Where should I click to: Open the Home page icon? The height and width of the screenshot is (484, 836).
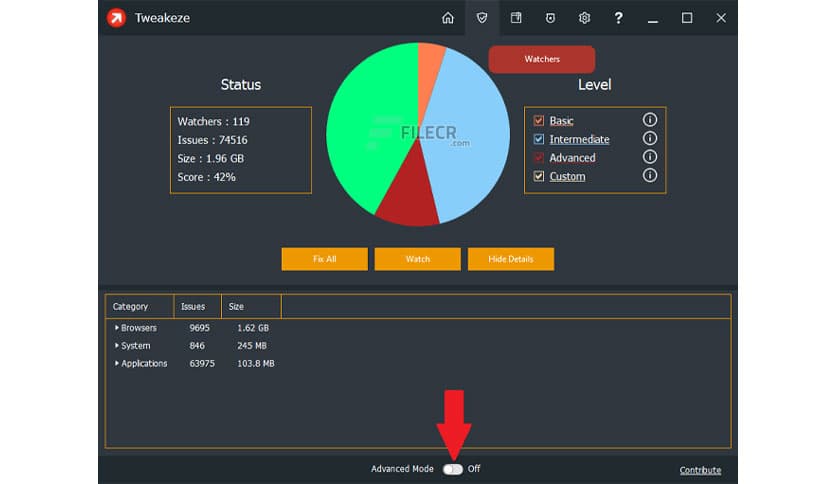coord(448,18)
